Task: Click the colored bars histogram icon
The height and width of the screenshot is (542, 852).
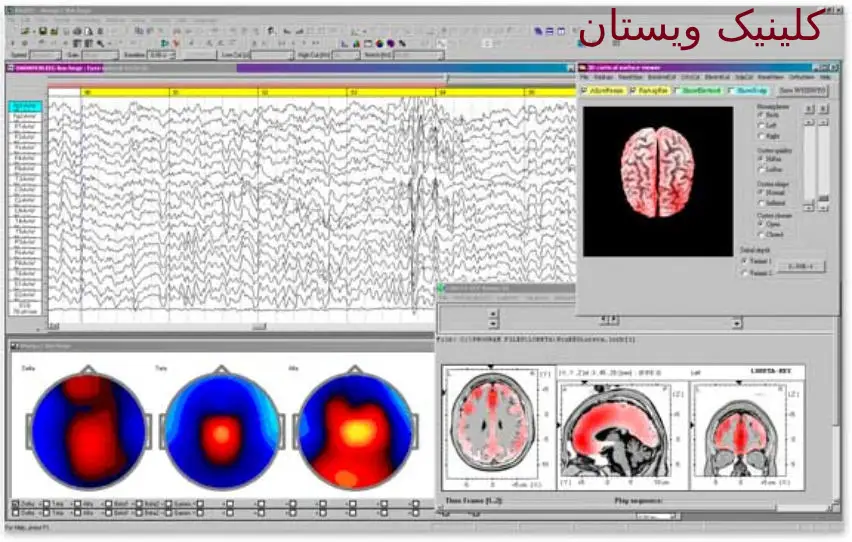Action: [x=356, y=43]
